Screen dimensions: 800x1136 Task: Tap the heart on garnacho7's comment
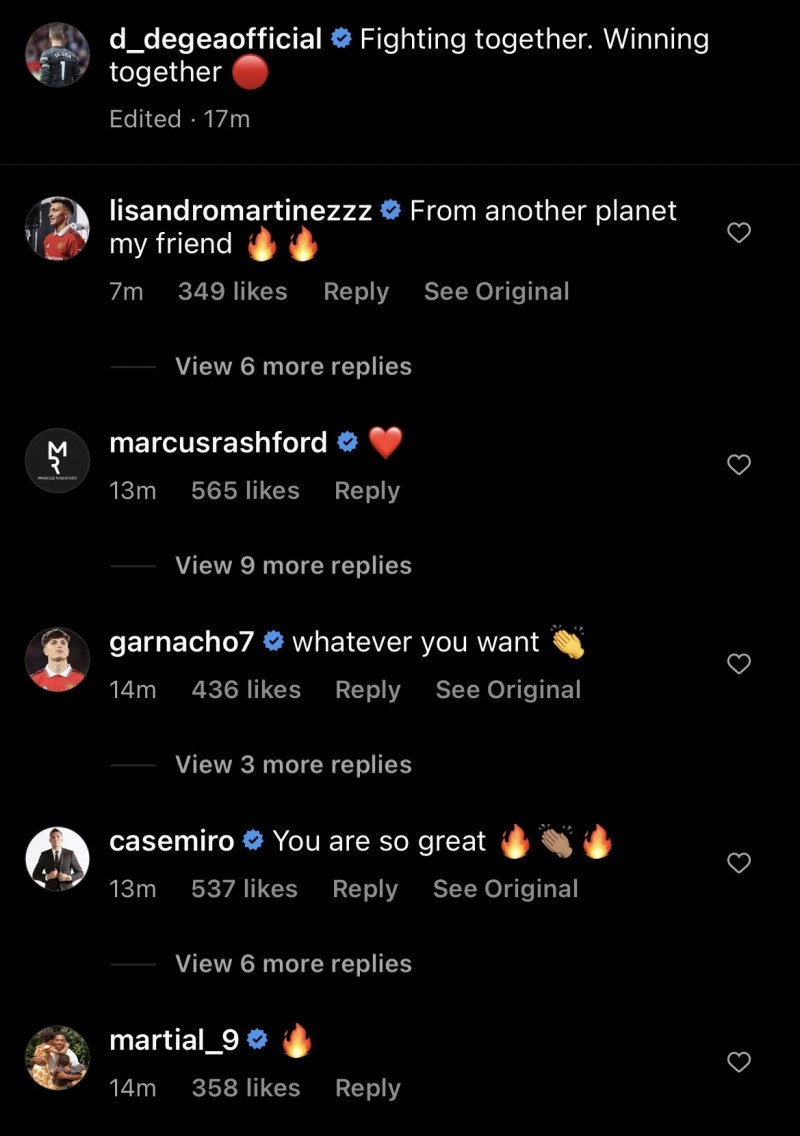click(x=738, y=664)
